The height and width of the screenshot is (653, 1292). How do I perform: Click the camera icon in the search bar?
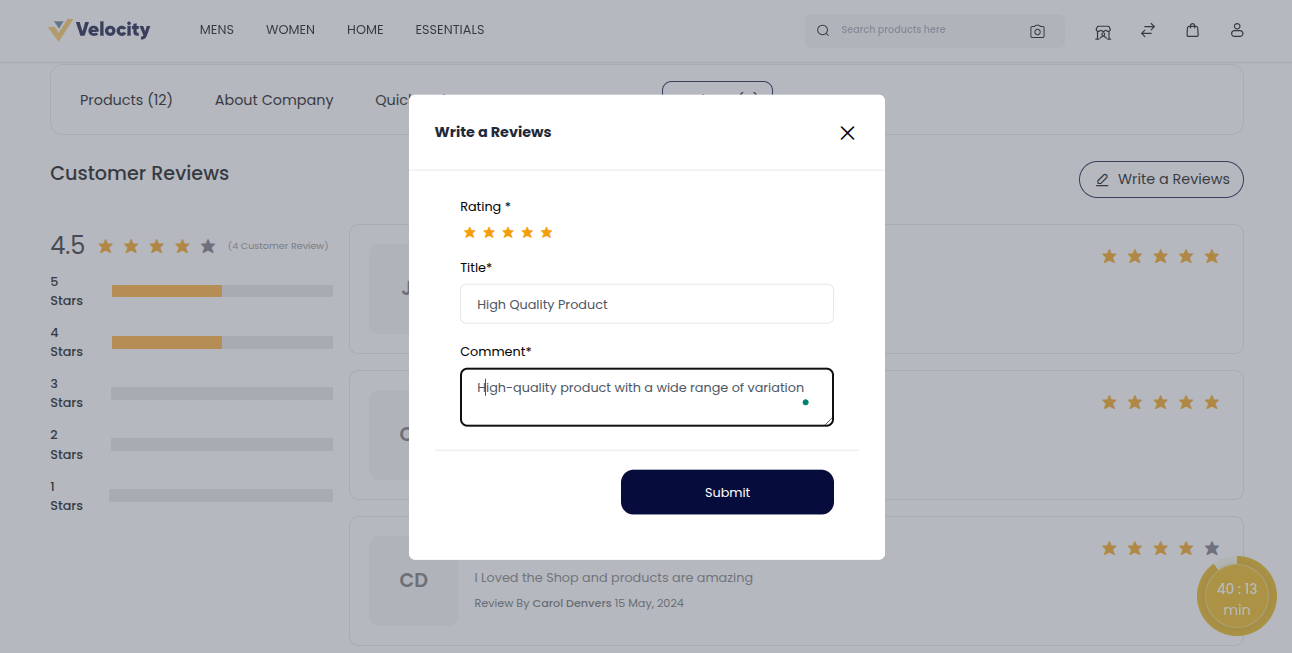pyautogui.click(x=1037, y=31)
